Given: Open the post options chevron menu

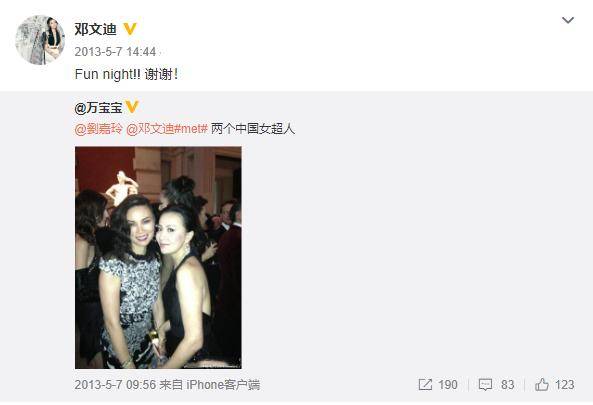Looking at the screenshot, I should click(568, 20).
